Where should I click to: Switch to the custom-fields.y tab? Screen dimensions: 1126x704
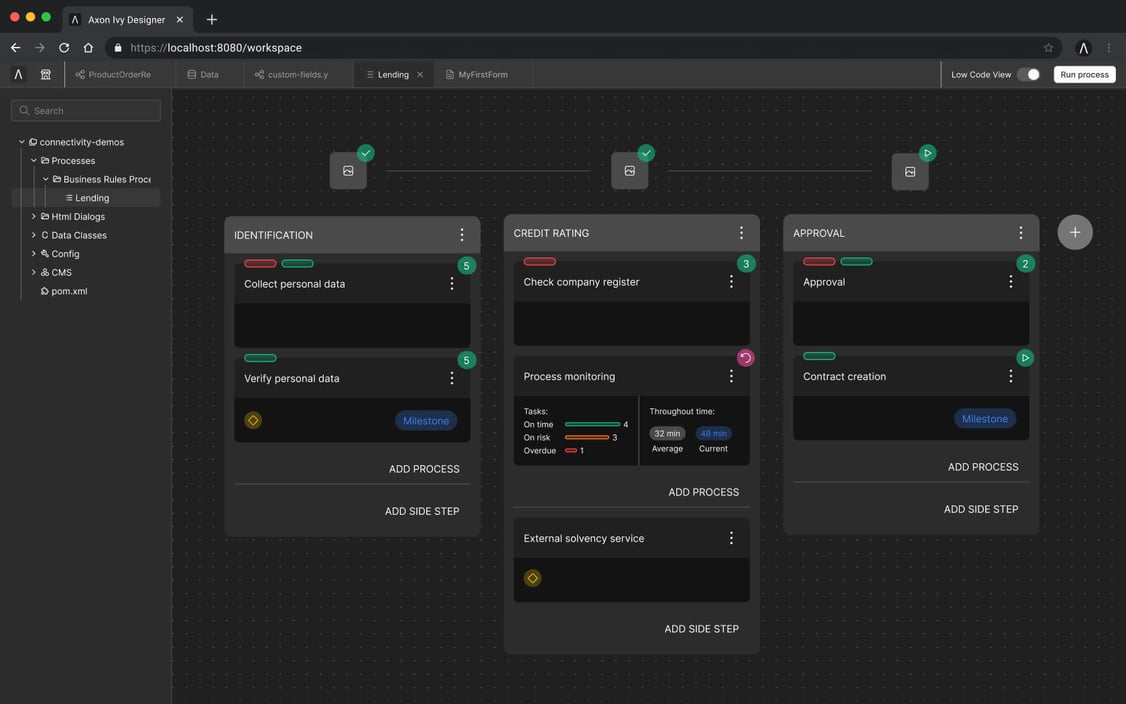[297, 75]
